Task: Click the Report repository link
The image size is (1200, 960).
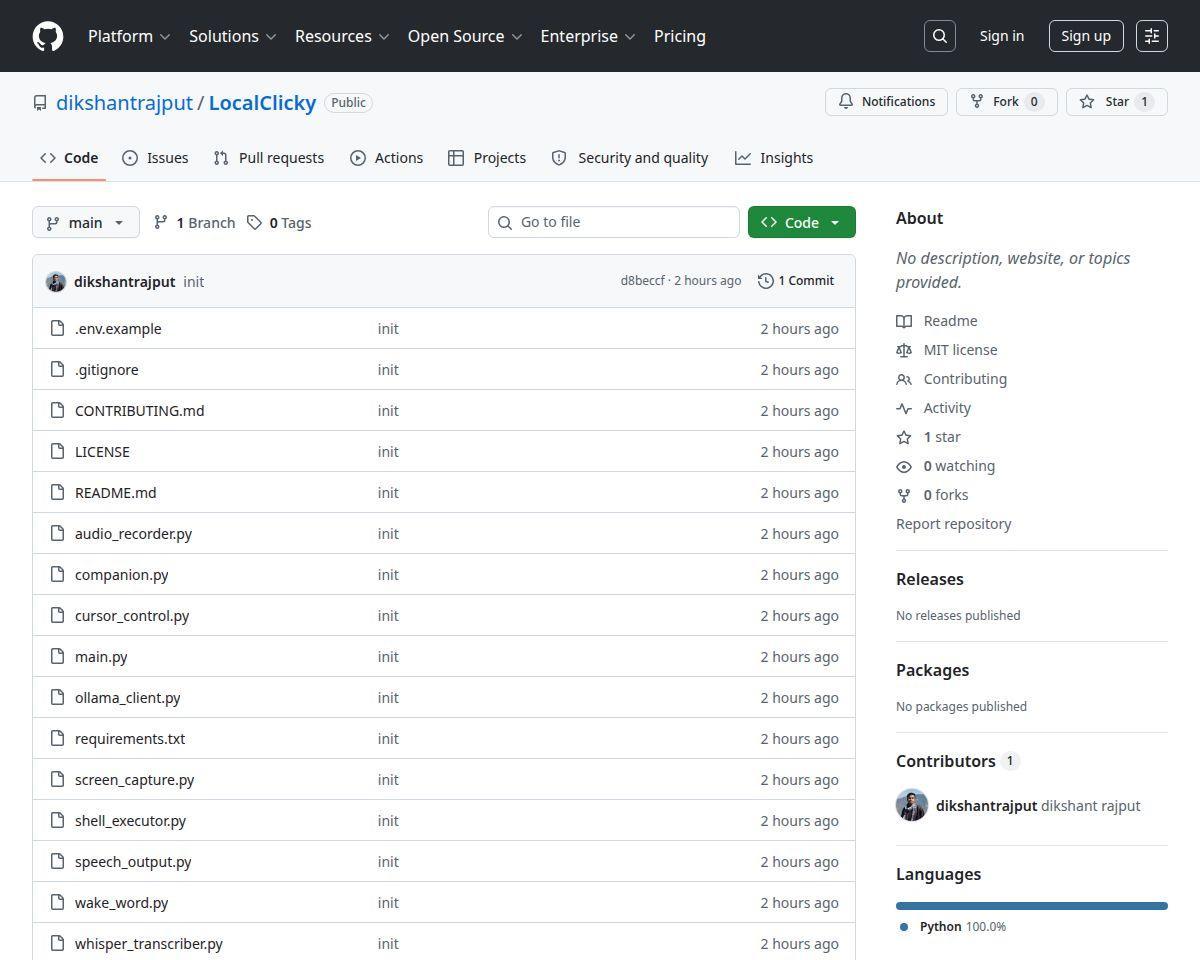Action: point(953,524)
